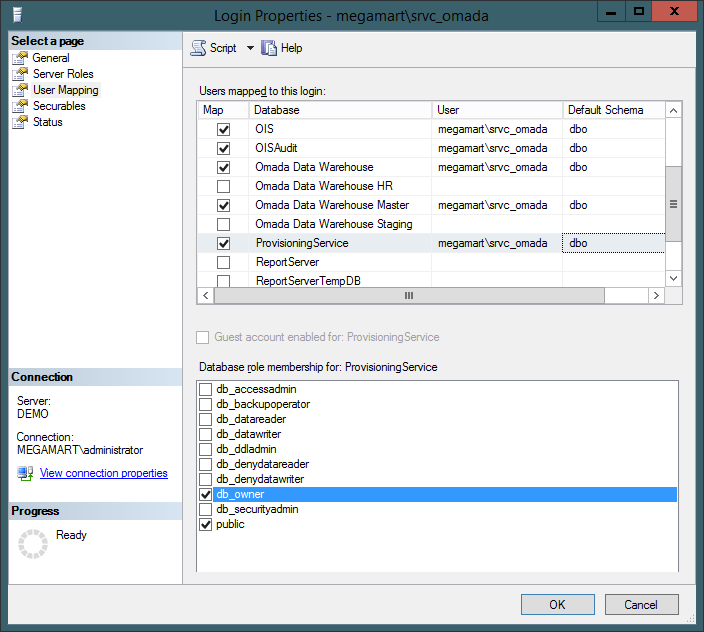Image resolution: width=704 pixels, height=632 pixels.
Task: Click the window icon in title bar
Action: click(17, 15)
